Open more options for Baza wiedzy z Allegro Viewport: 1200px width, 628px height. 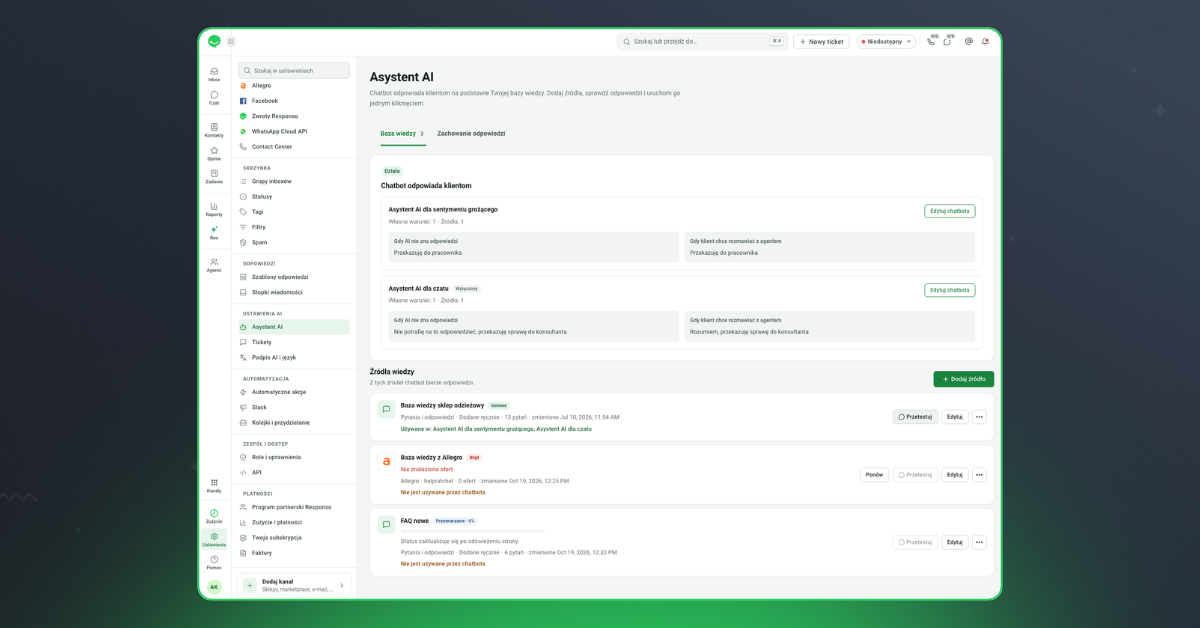click(979, 475)
